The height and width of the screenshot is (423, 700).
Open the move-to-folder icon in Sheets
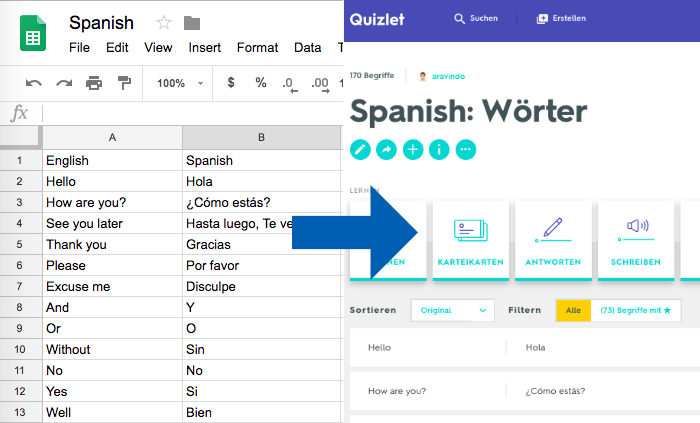tap(192, 23)
